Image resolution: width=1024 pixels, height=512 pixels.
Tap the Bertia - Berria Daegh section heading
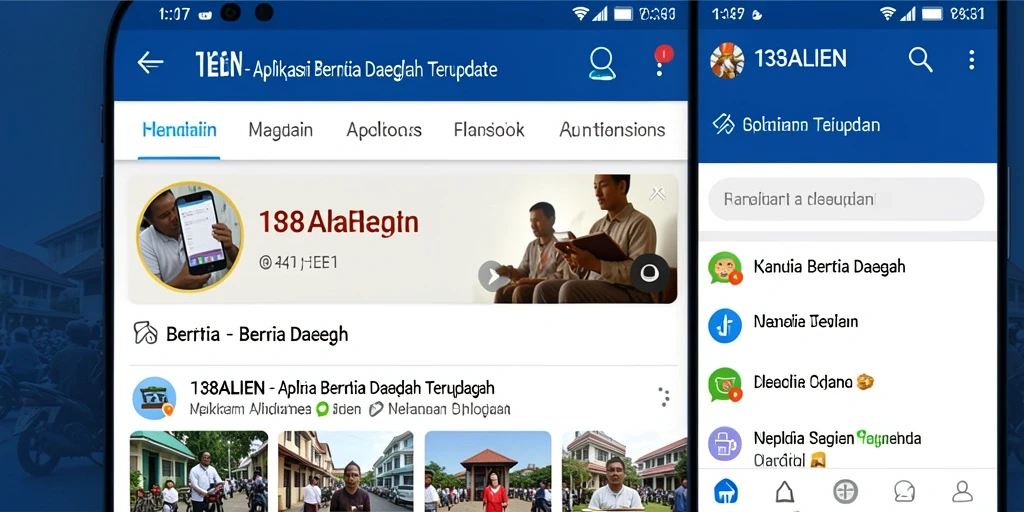pyautogui.click(x=257, y=334)
